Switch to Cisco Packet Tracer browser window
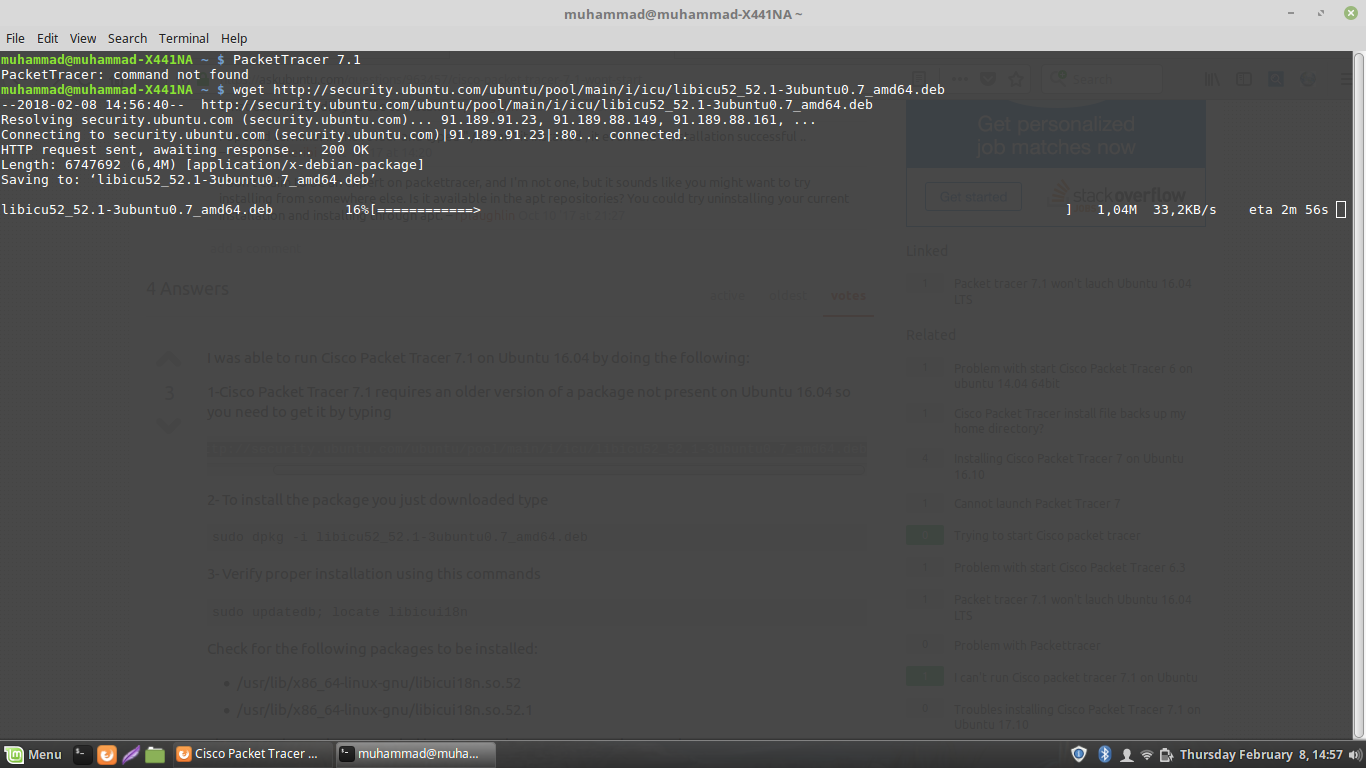The width and height of the screenshot is (1366, 768). click(x=250, y=754)
